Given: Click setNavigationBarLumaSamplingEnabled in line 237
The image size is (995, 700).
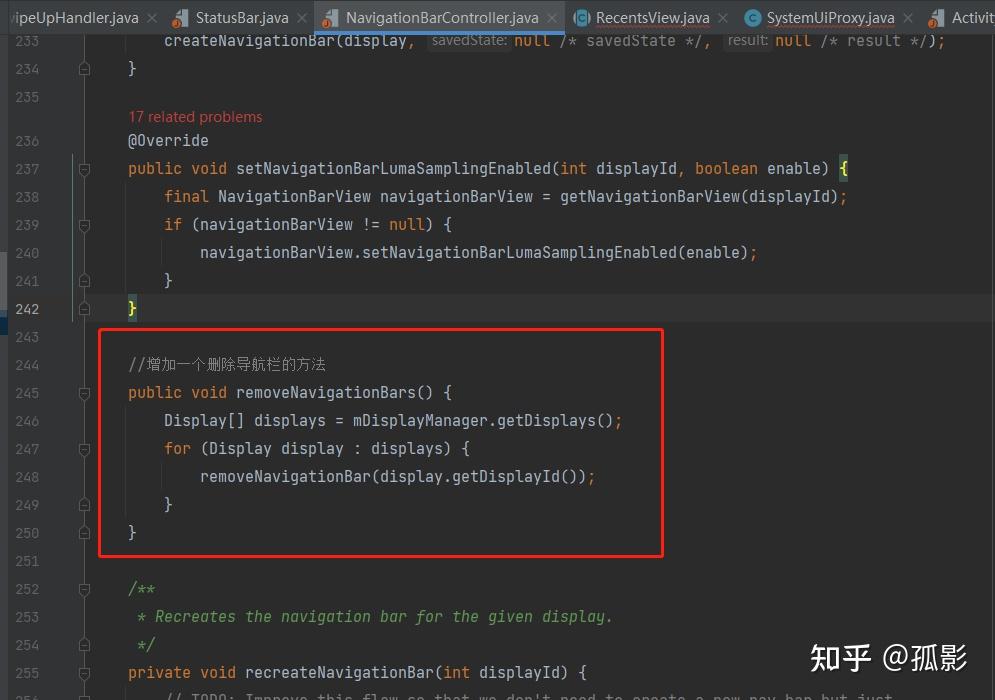Looking at the screenshot, I should click(x=393, y=168).
